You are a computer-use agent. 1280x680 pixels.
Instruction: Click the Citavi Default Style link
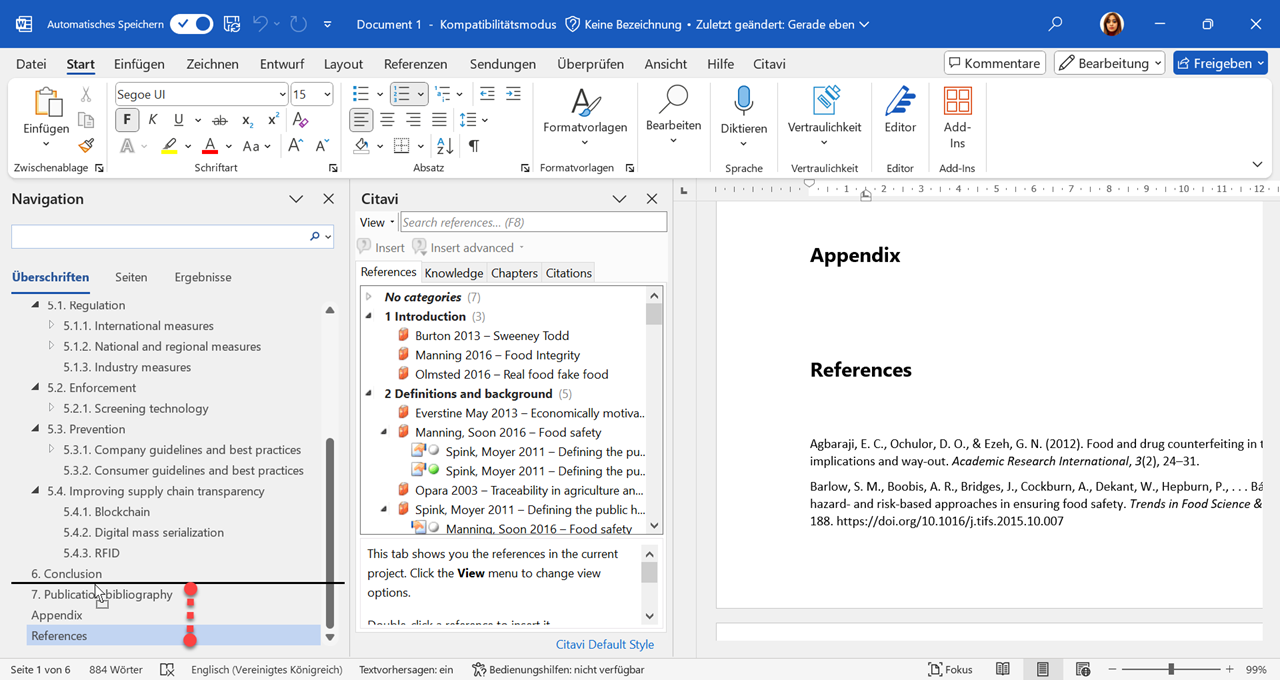tap(604, 644)
